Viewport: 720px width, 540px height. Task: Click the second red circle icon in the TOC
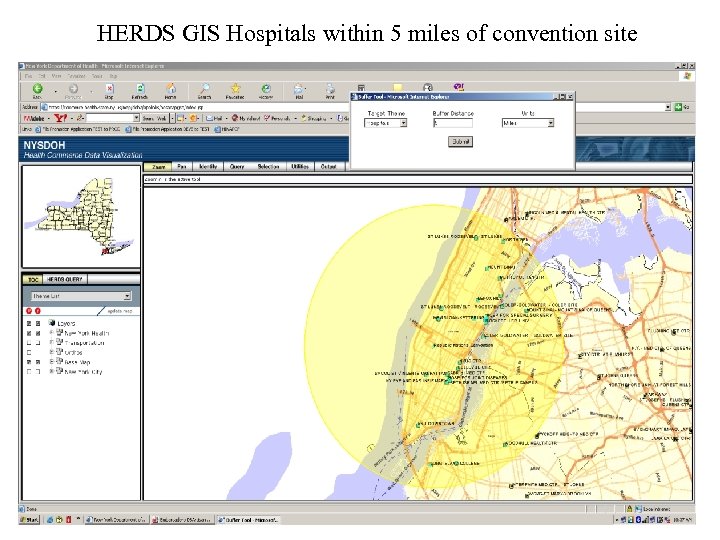pyautogui.click(x=38, y=311)
